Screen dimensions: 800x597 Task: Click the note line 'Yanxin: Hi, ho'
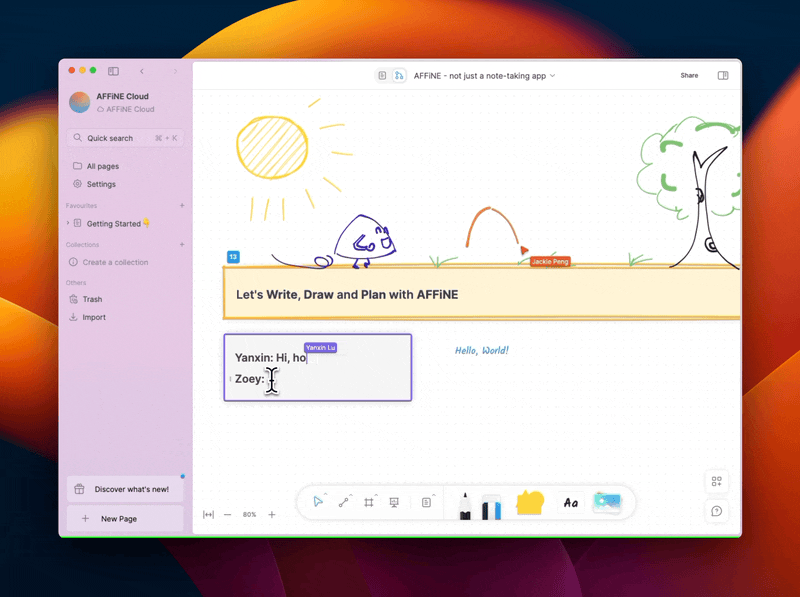[x=270, y=357]
